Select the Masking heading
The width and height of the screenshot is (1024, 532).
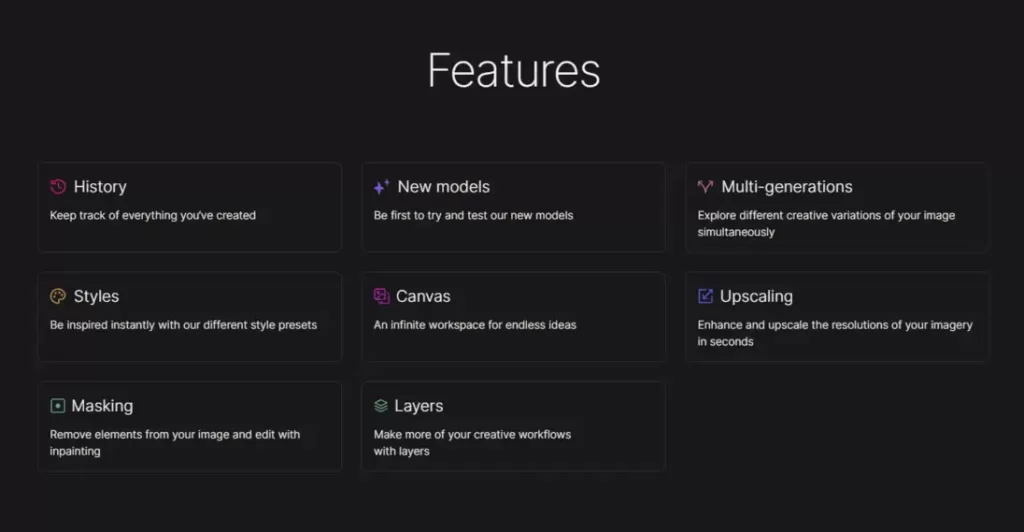pos(102,406)
